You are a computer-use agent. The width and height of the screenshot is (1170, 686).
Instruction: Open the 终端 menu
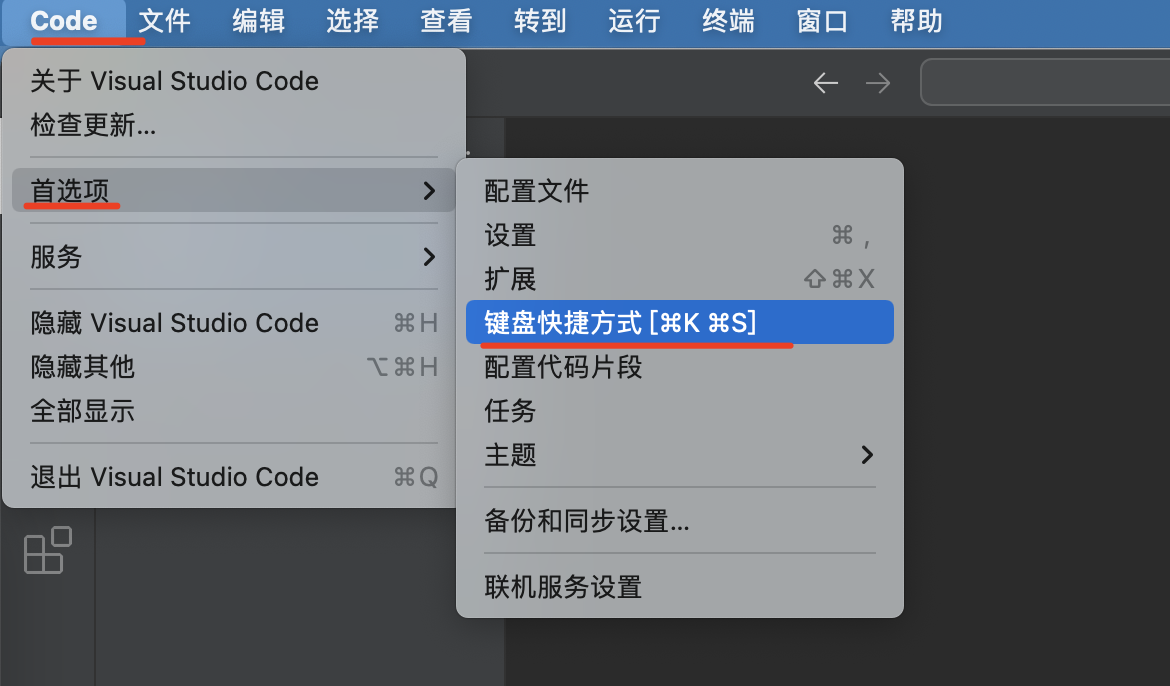pyautogui.click(x=728, y=21)
